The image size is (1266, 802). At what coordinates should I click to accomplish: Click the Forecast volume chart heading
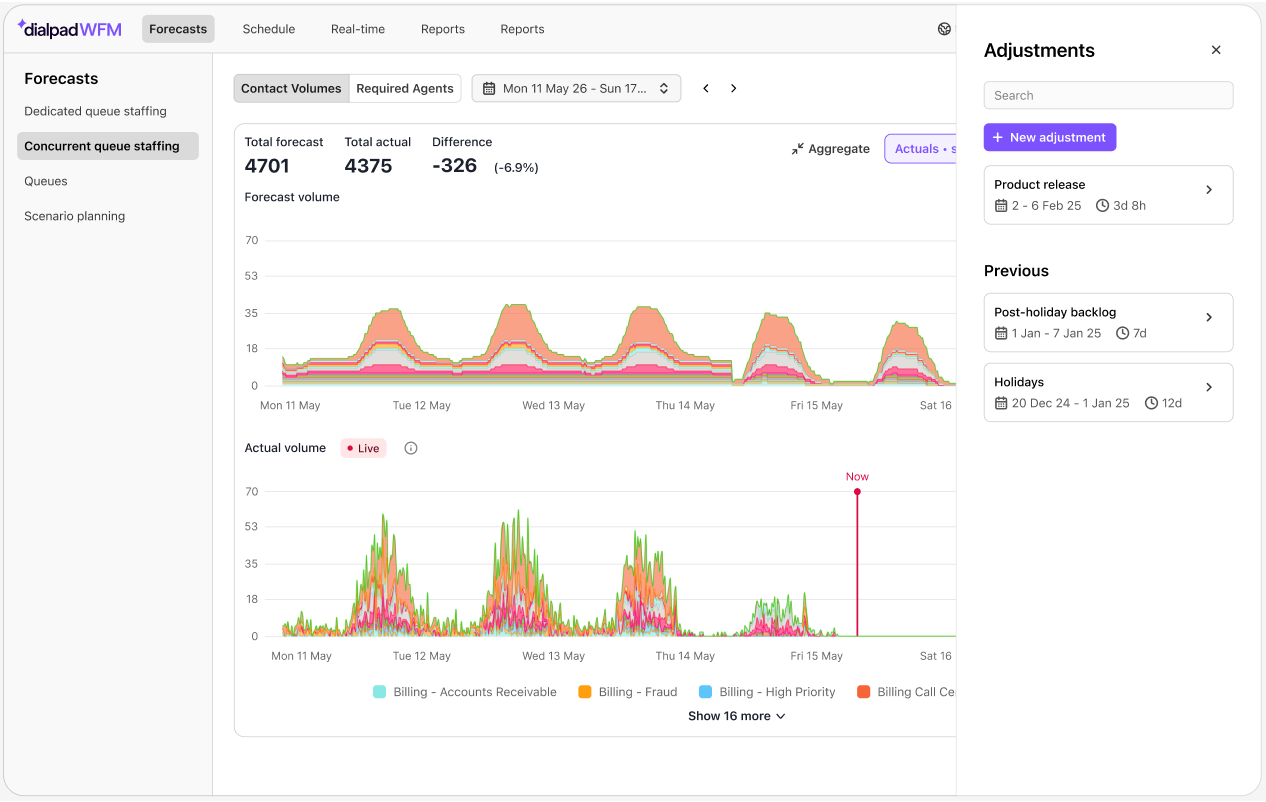pos(292,197)
